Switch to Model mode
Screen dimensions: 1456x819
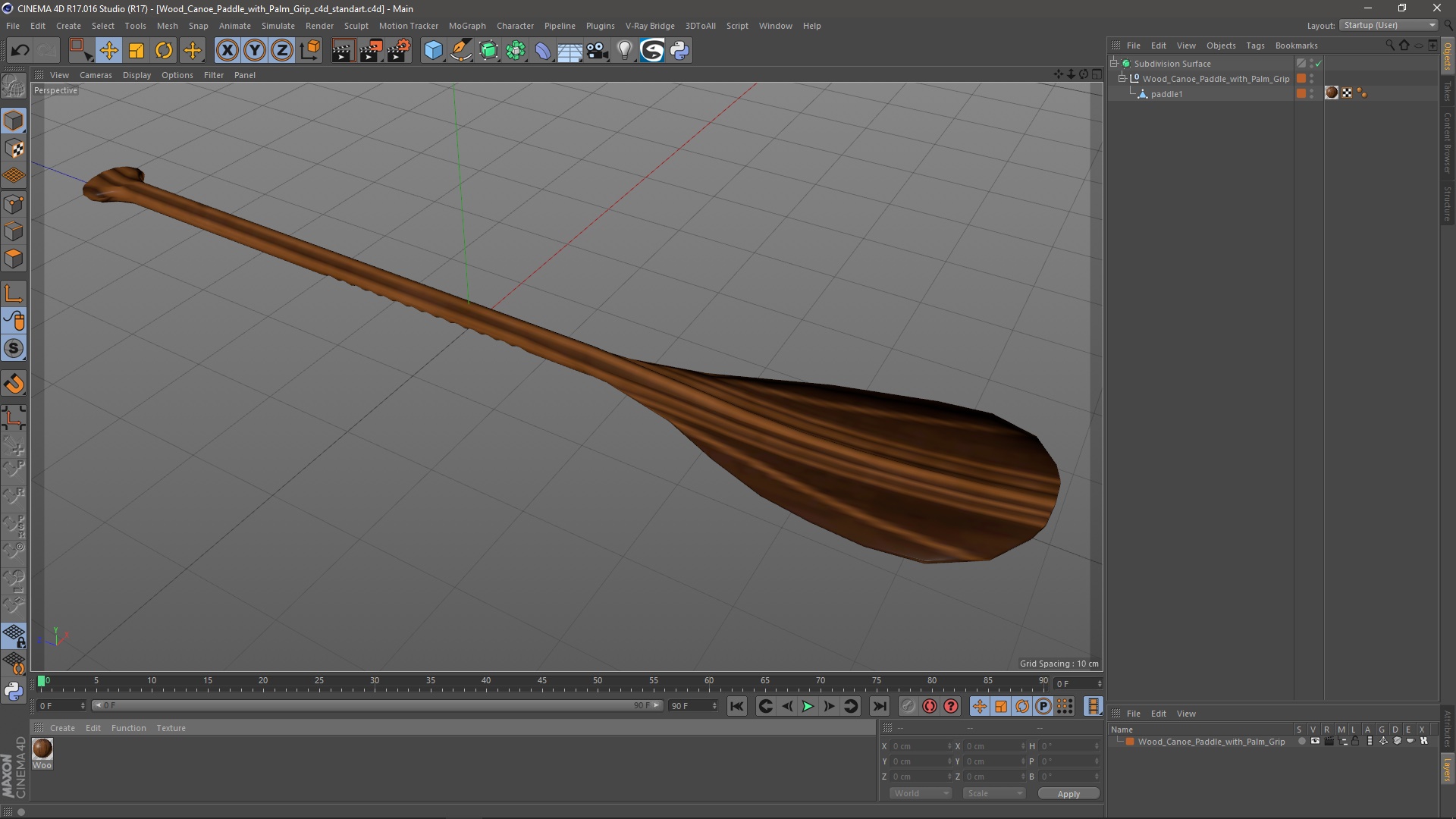tap(14, 121)
